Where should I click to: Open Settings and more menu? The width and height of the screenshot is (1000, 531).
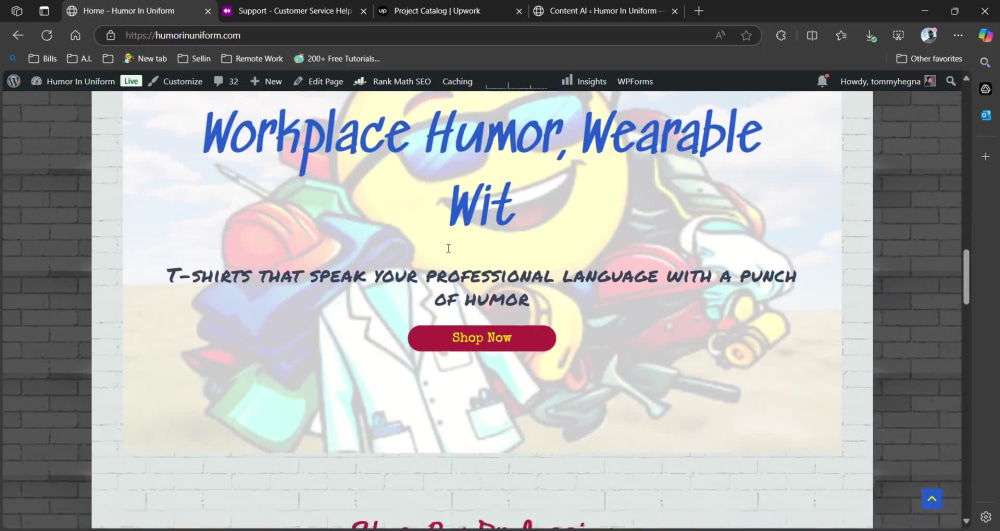coord(958,35)
